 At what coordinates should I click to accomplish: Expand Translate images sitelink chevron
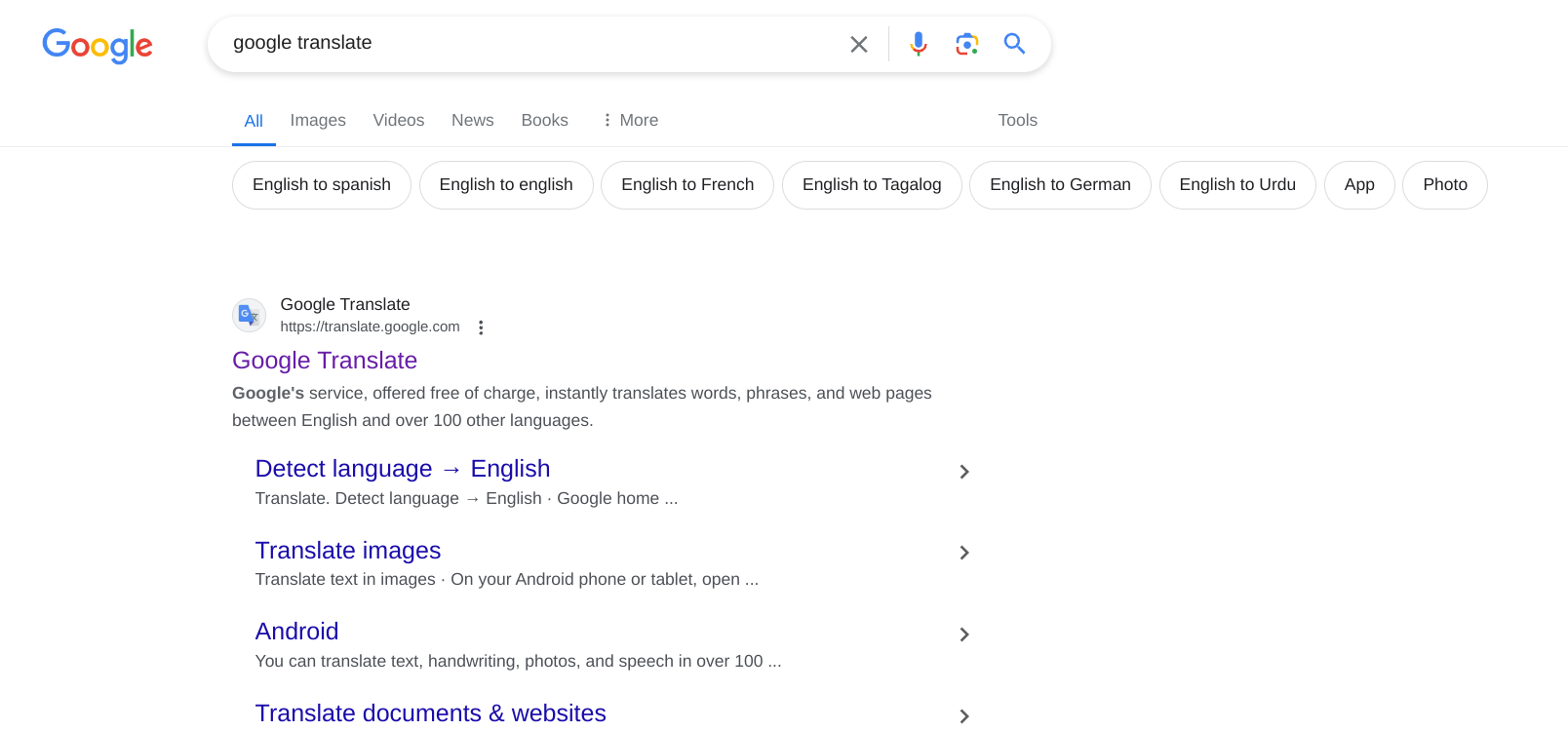point(964,553)
